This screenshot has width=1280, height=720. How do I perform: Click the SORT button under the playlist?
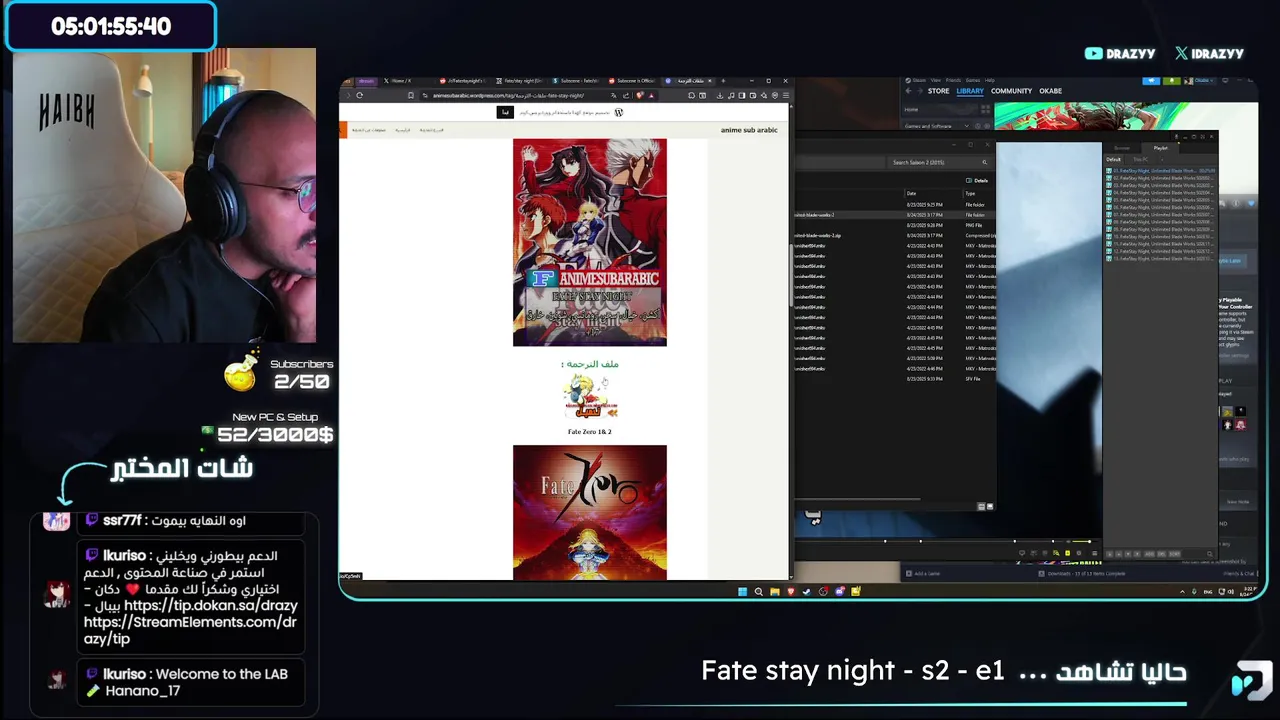coord(1174,554)
